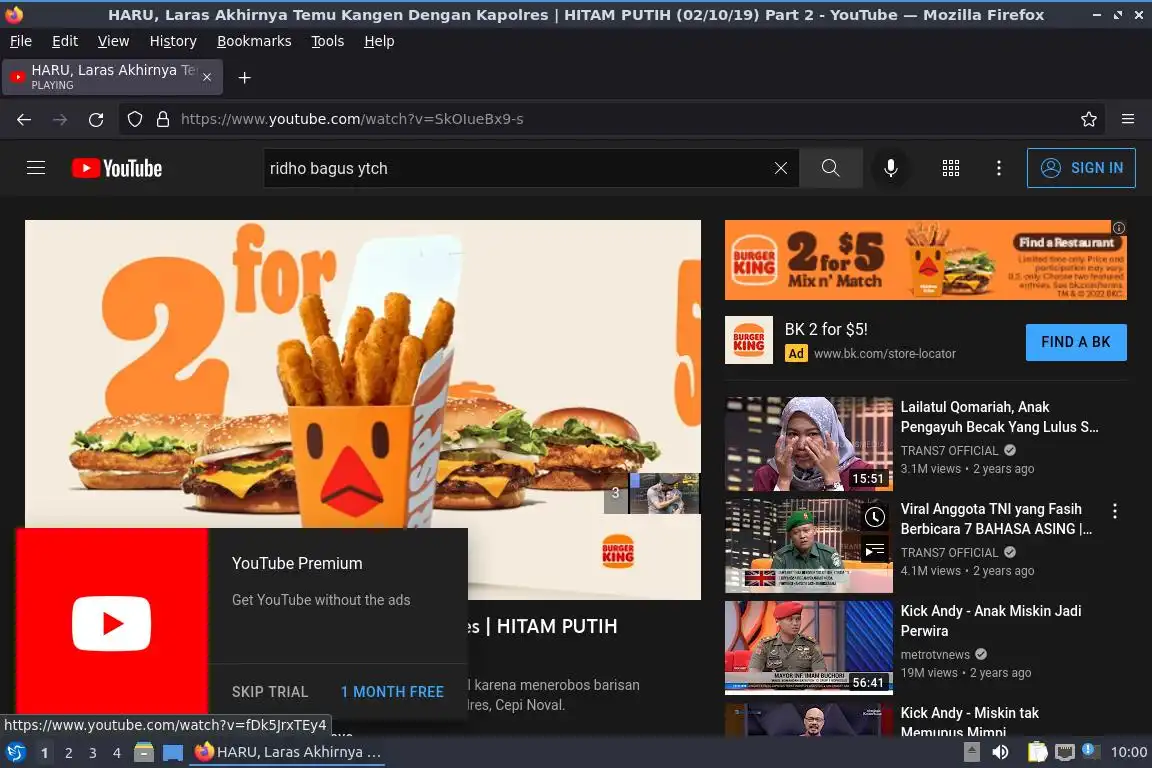The image size is (1152, 768).
Task: Open YouTube apps grid icon
Action: click(951, 168)
